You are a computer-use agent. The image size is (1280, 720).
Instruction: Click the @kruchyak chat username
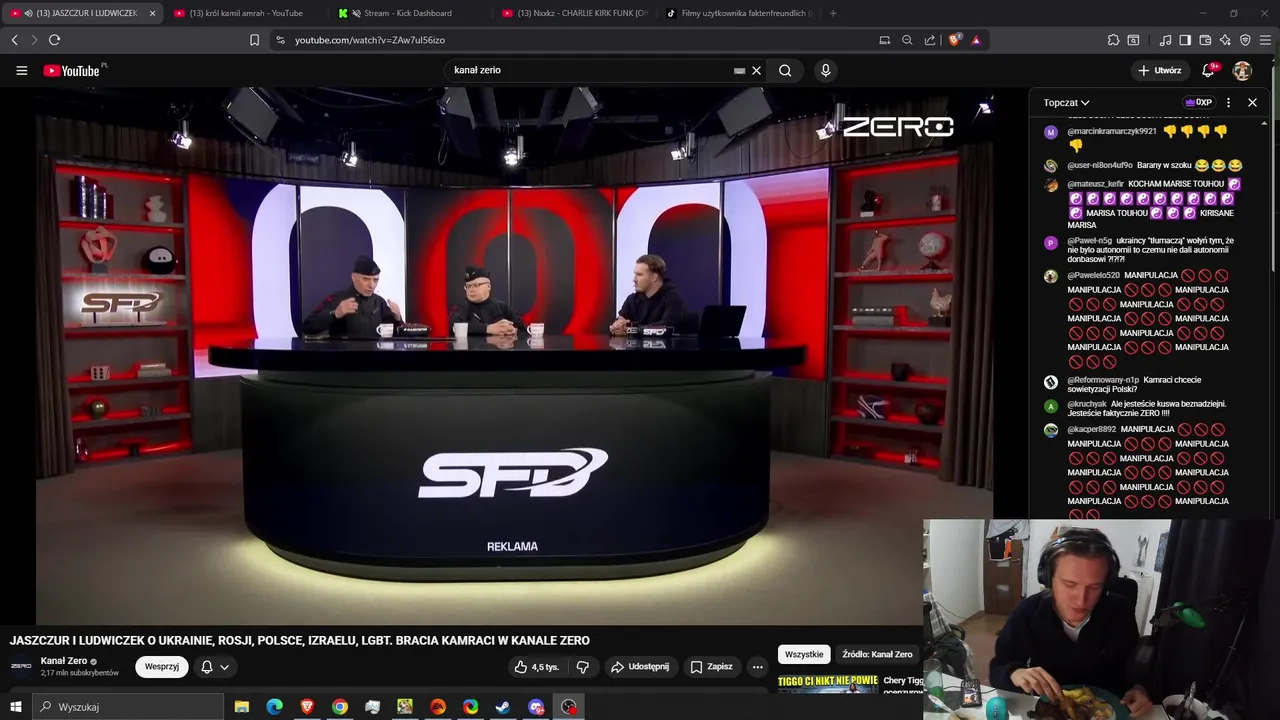[x=1086, y=404]
